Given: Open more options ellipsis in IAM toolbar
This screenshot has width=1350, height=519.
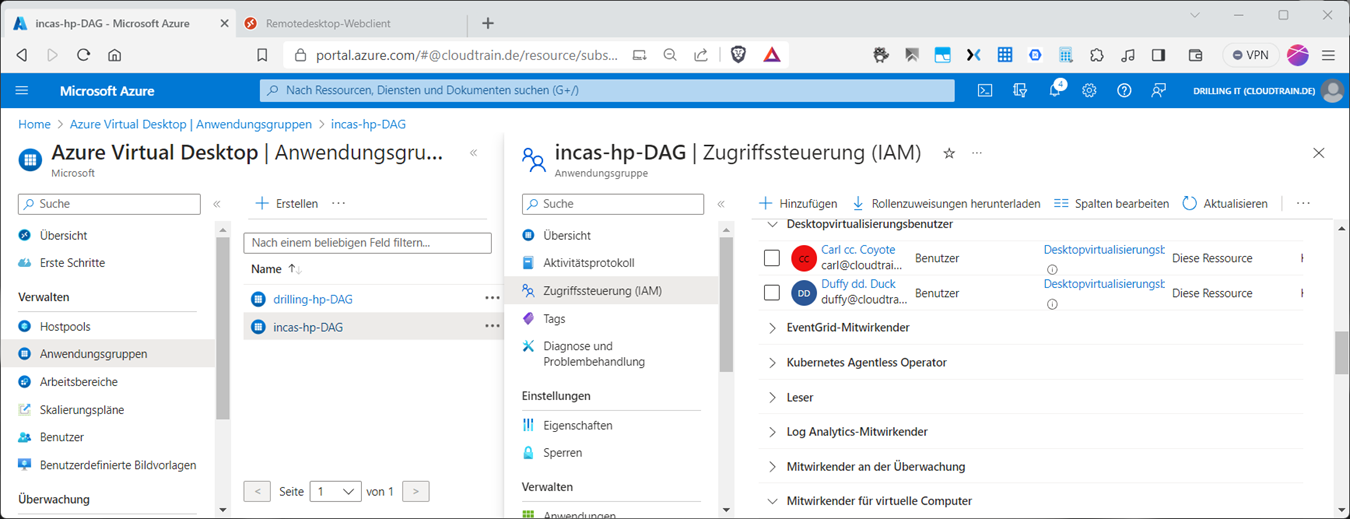Looking at the screenshot, I should point(1303,203).
